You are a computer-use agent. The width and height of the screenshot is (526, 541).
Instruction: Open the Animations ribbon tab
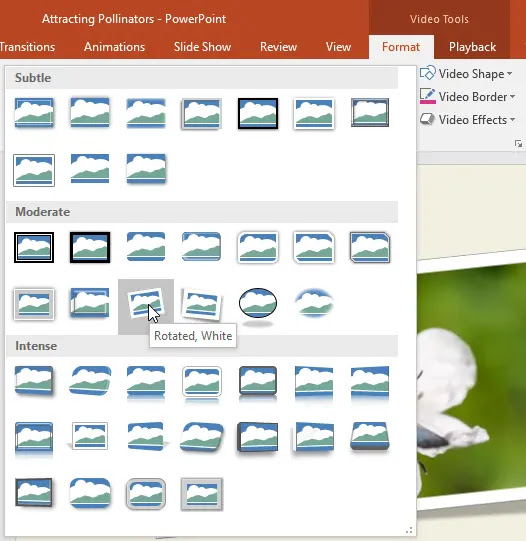(114, 47)
